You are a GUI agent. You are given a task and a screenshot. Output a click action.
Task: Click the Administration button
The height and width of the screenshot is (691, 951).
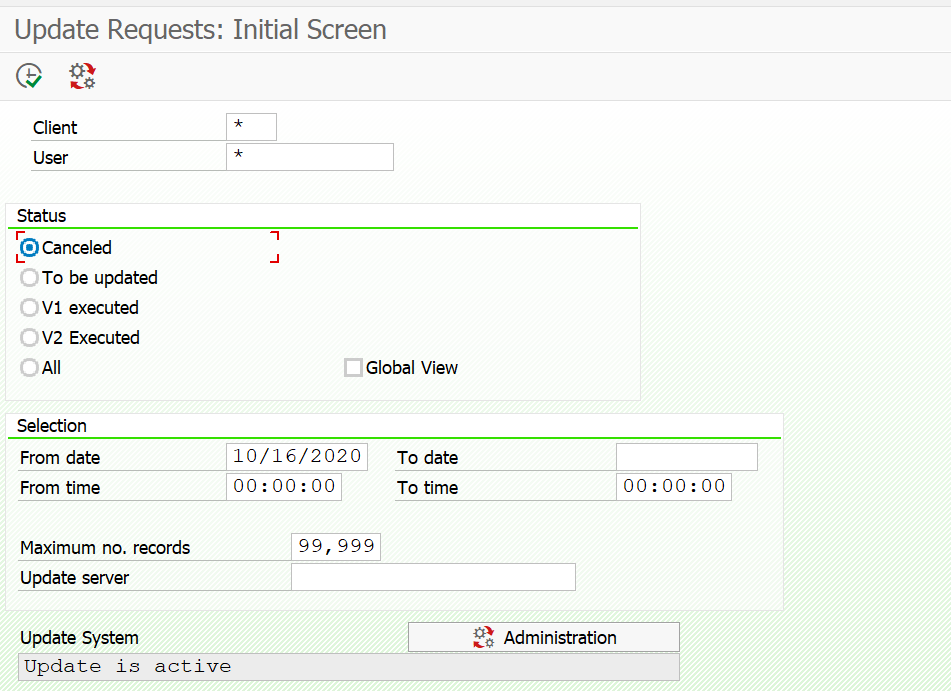coord(543,637)
